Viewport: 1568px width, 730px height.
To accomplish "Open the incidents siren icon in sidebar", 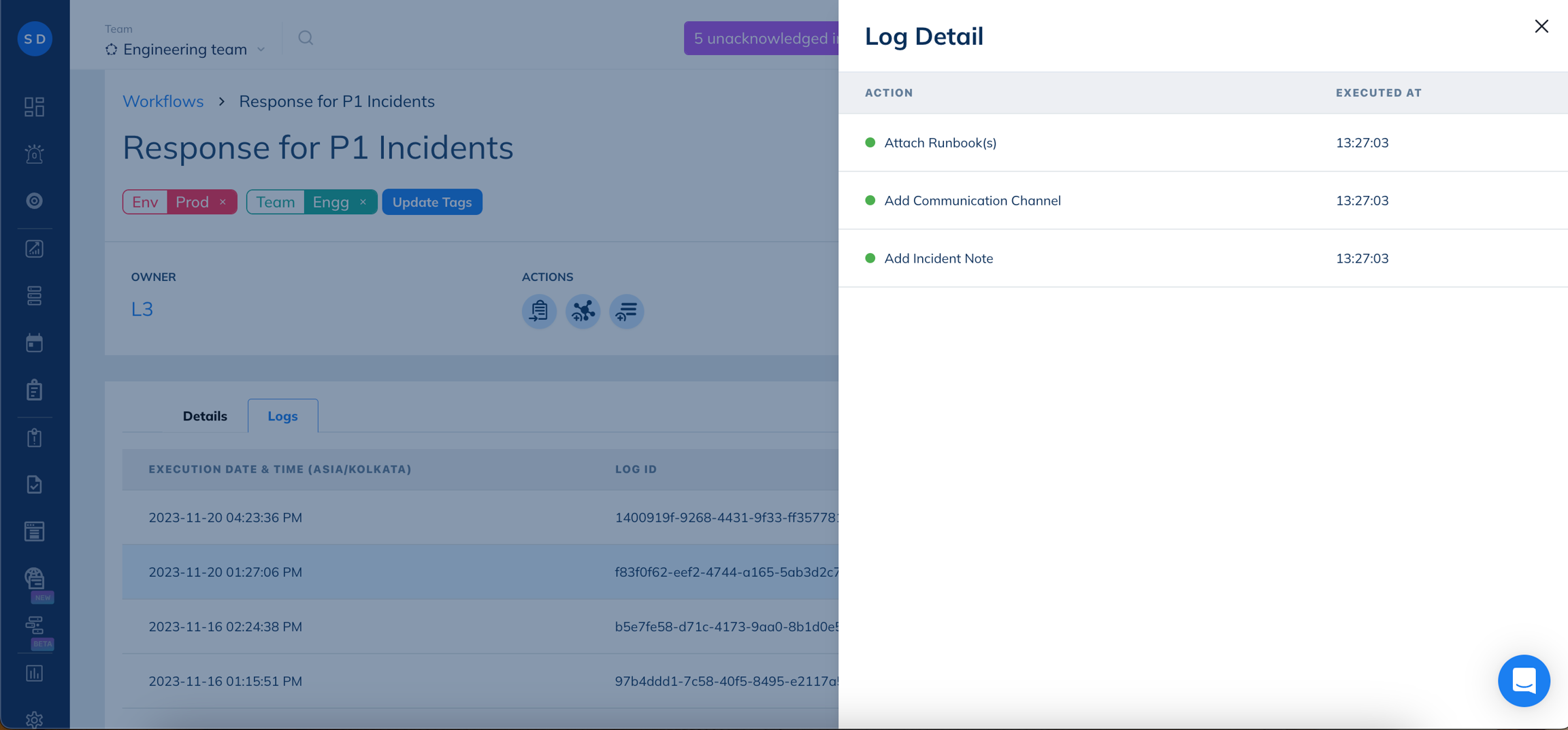I will coord(35,154).
